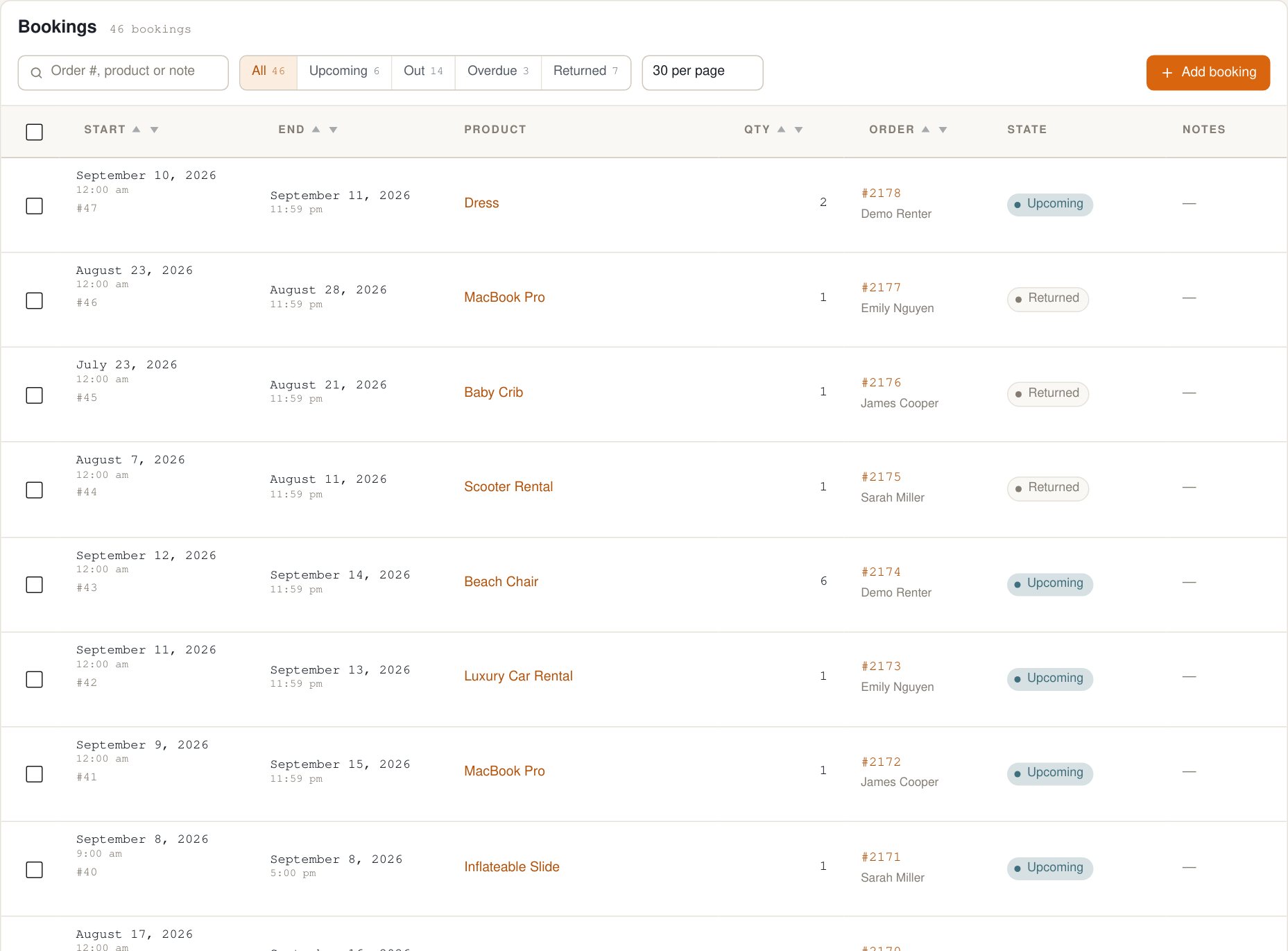Sort Qty column ascending arrow
The width and height of the screenshot is (1288, 951).
[x=782, y=130]
